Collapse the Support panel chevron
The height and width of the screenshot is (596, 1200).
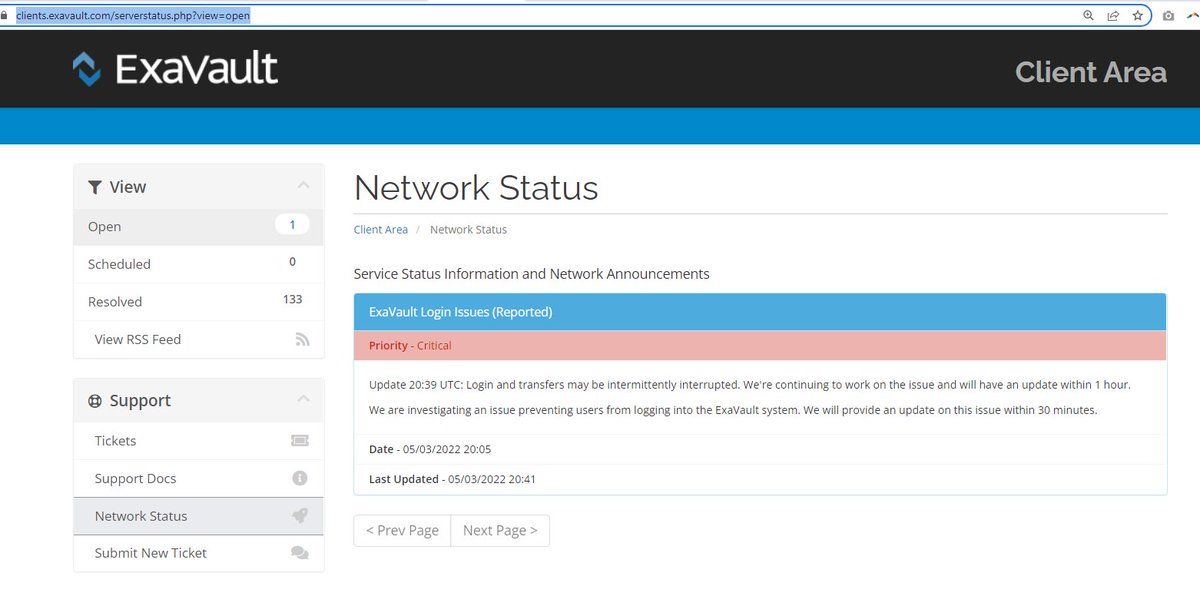tap(303, 400)
